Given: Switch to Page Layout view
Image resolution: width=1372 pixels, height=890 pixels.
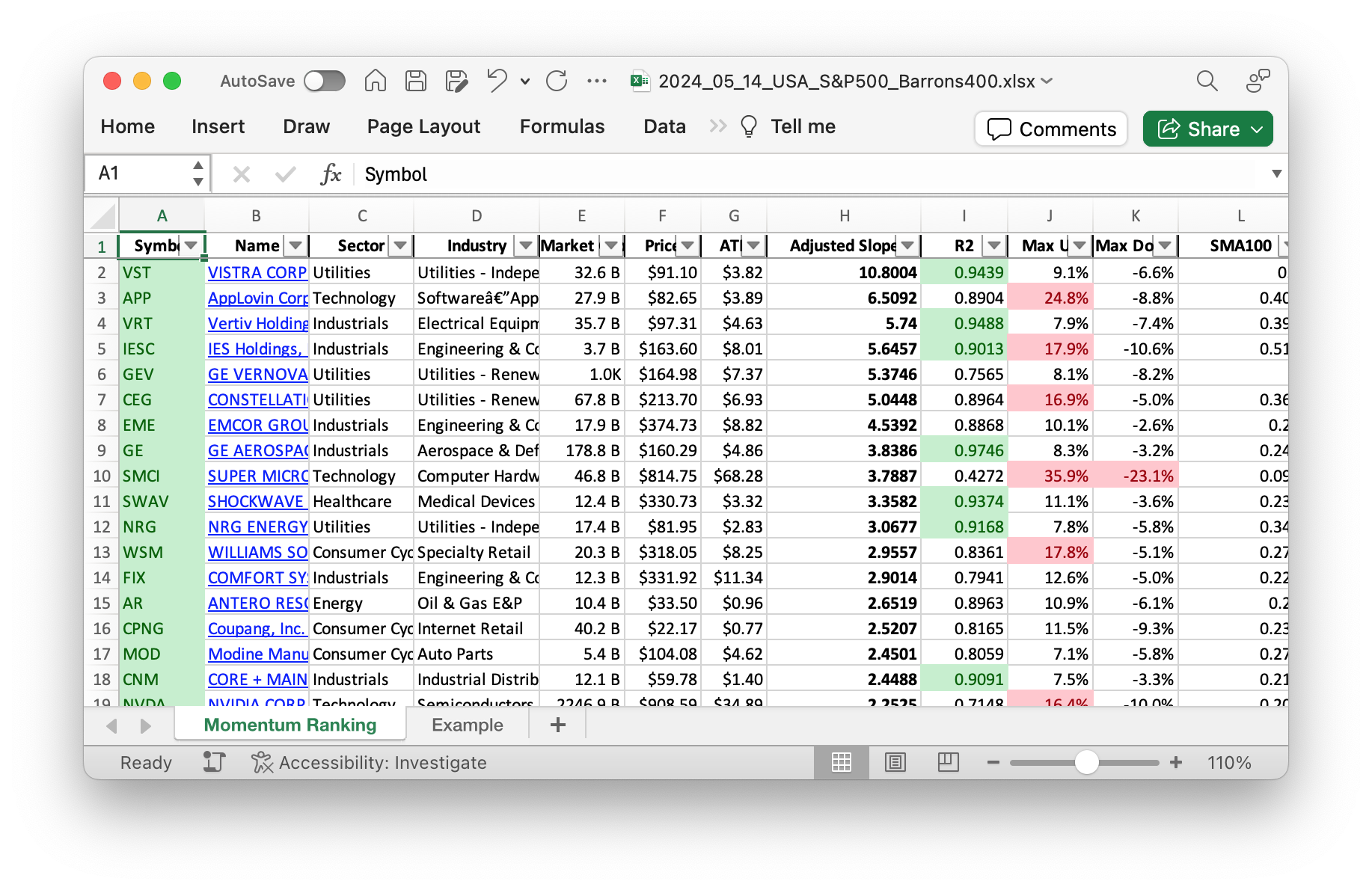Looking at the screenshot, I should (895, 762).
